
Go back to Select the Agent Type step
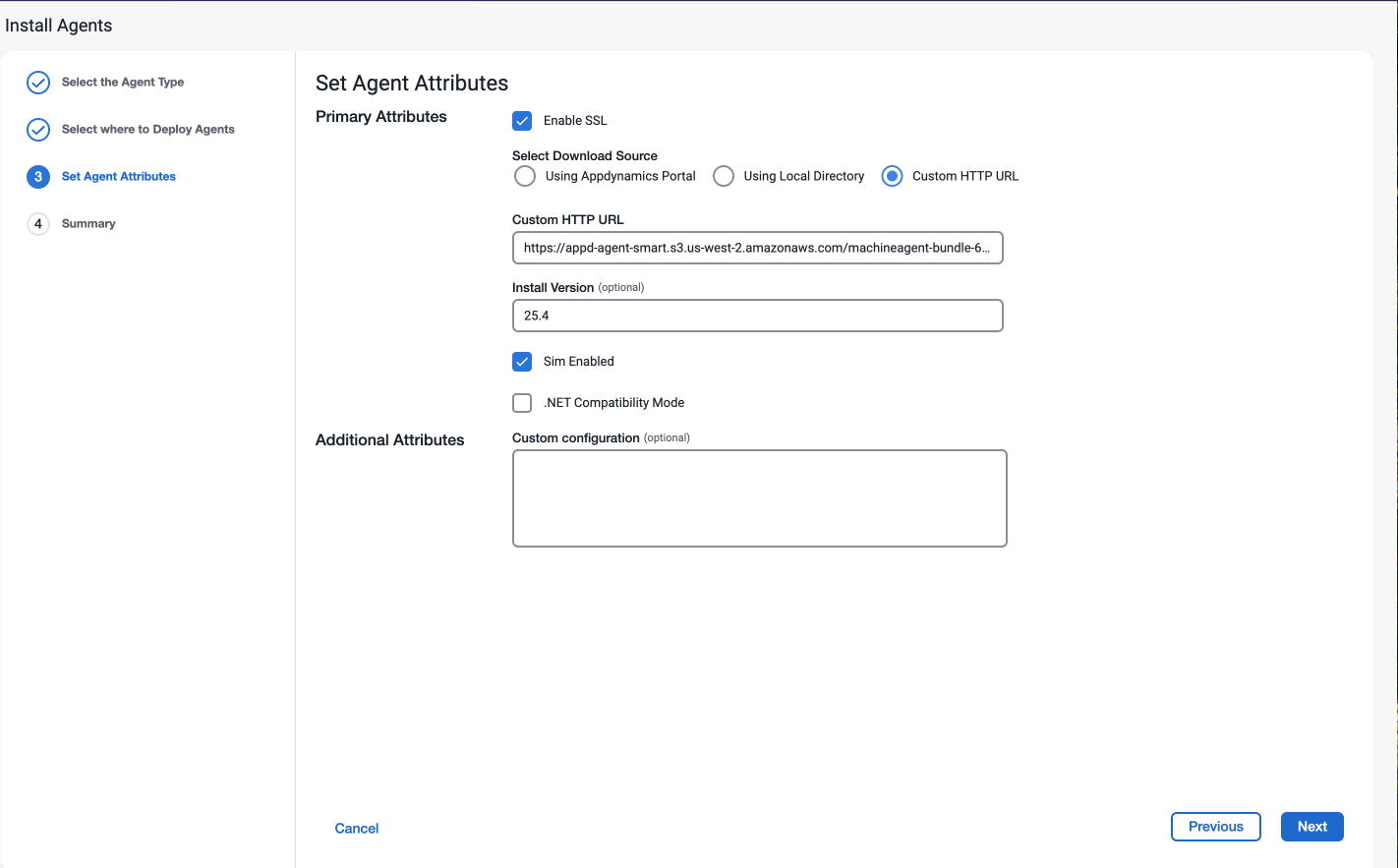(x=123, y=82)
